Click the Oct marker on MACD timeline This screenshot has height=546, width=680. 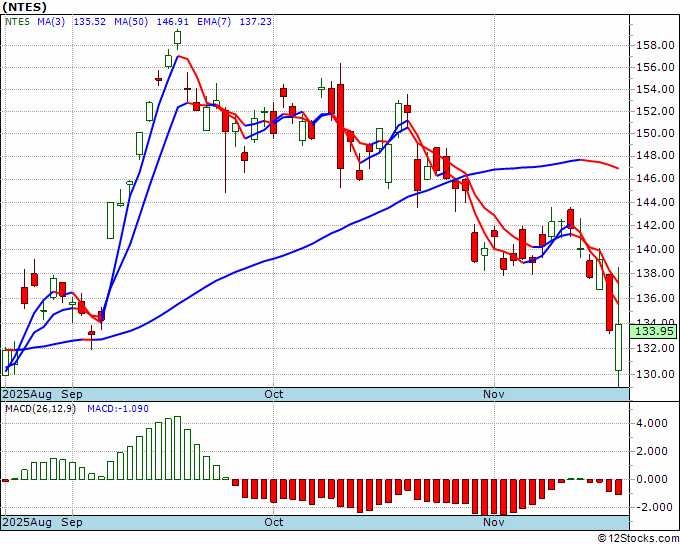tap(274, 522)
